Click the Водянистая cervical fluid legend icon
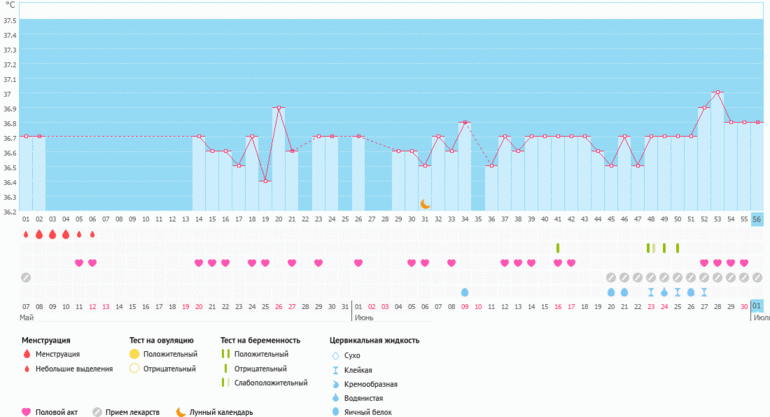Screen dimensions: 770x417 [x=336, y=397]
